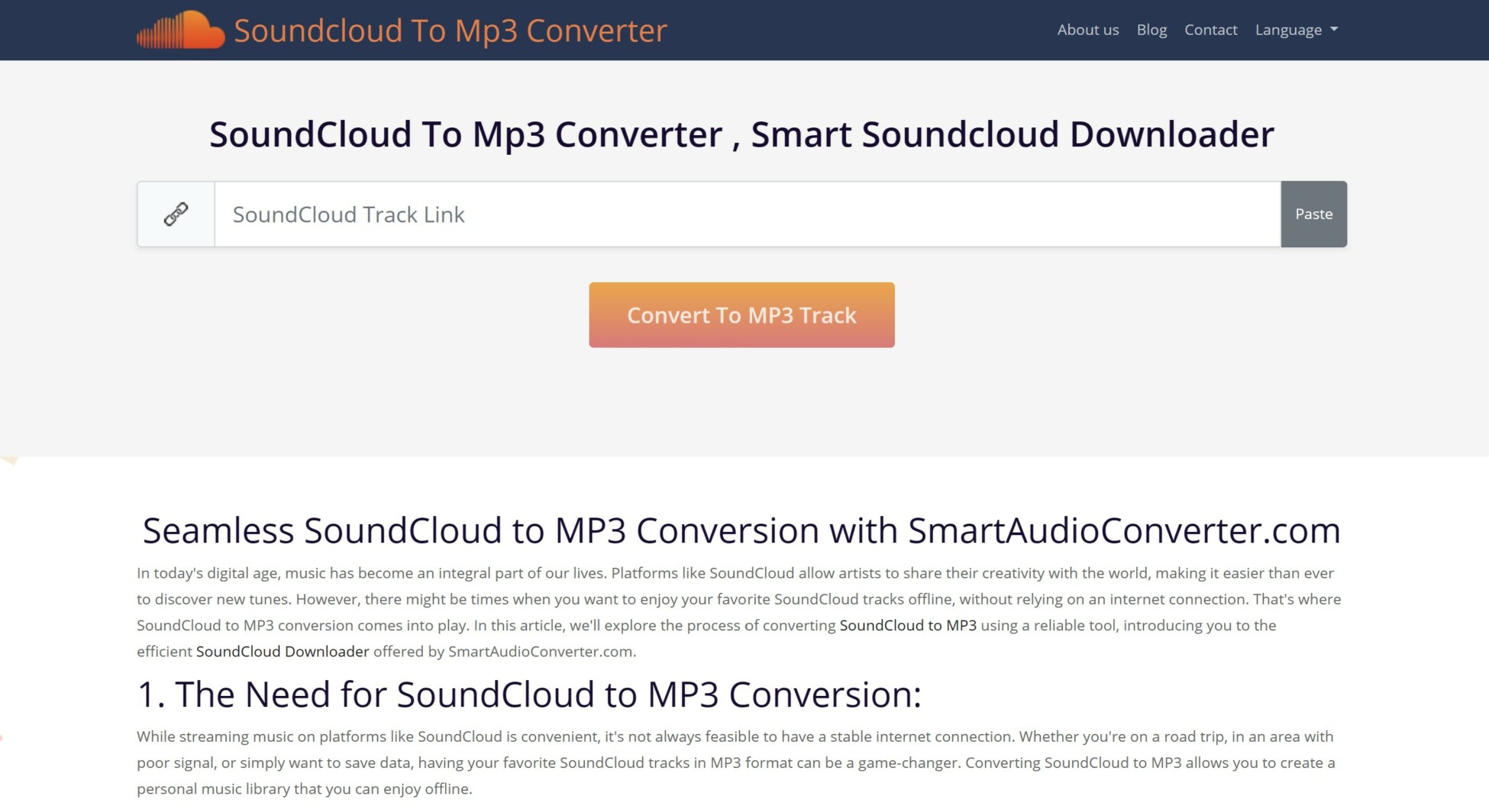Click the Soundcloud To Mp3 Converter brand title
The width and height of the screenshot is (1489, 812).
pos(450,31)
